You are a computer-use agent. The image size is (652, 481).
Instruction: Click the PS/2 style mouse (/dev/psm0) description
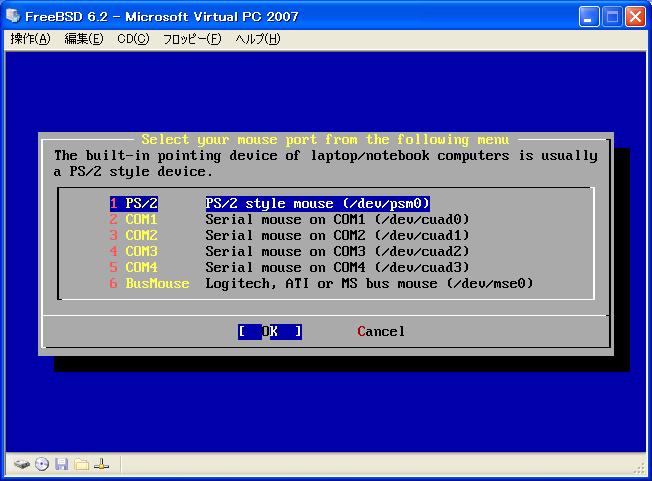(317, 203)
